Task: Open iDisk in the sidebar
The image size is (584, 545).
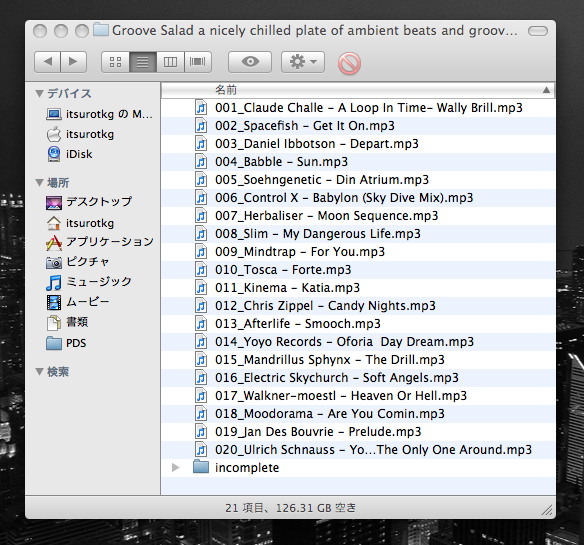Action: (x=69, y=154)
